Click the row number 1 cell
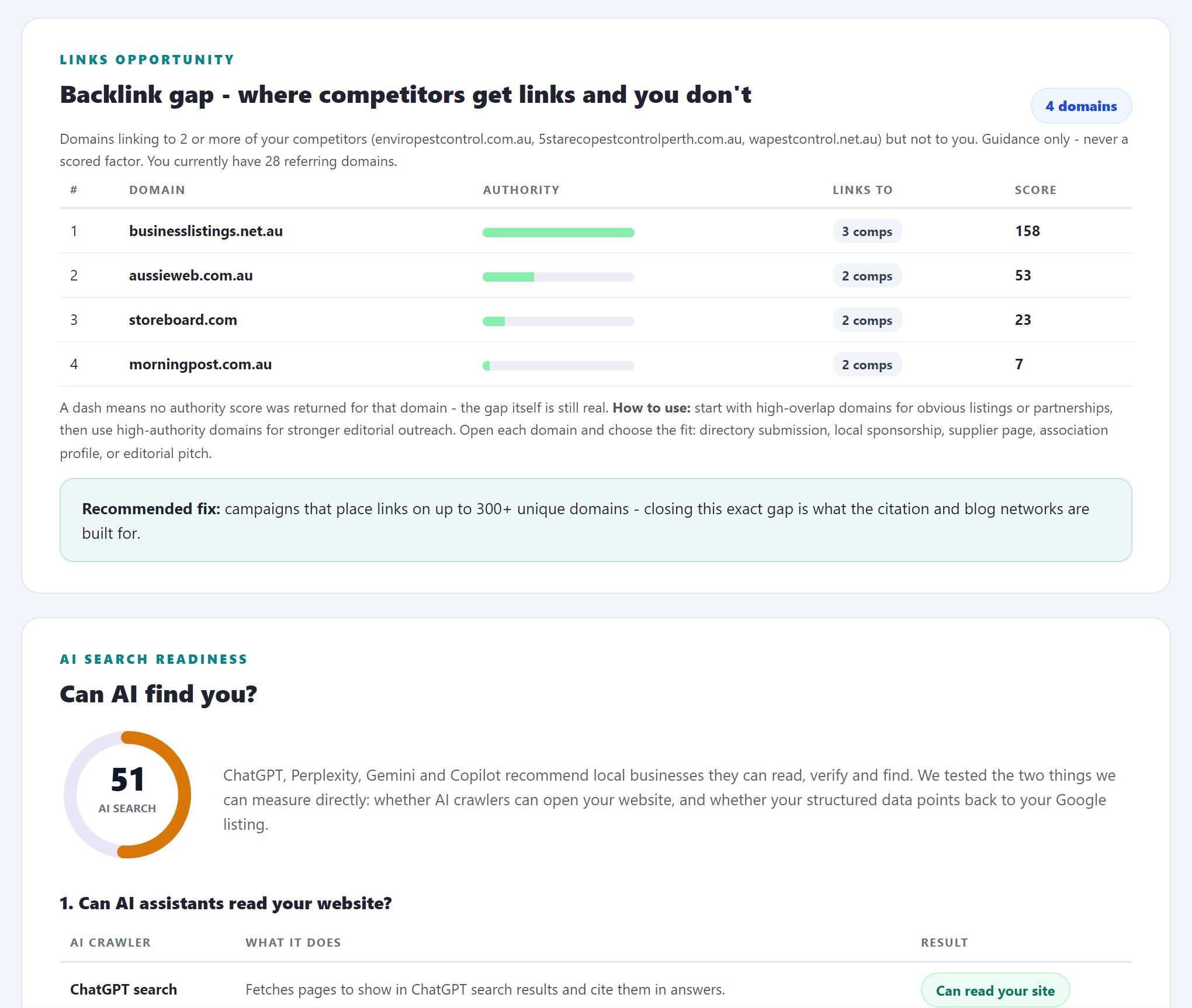1192x1008 pixels. point(74,231)
